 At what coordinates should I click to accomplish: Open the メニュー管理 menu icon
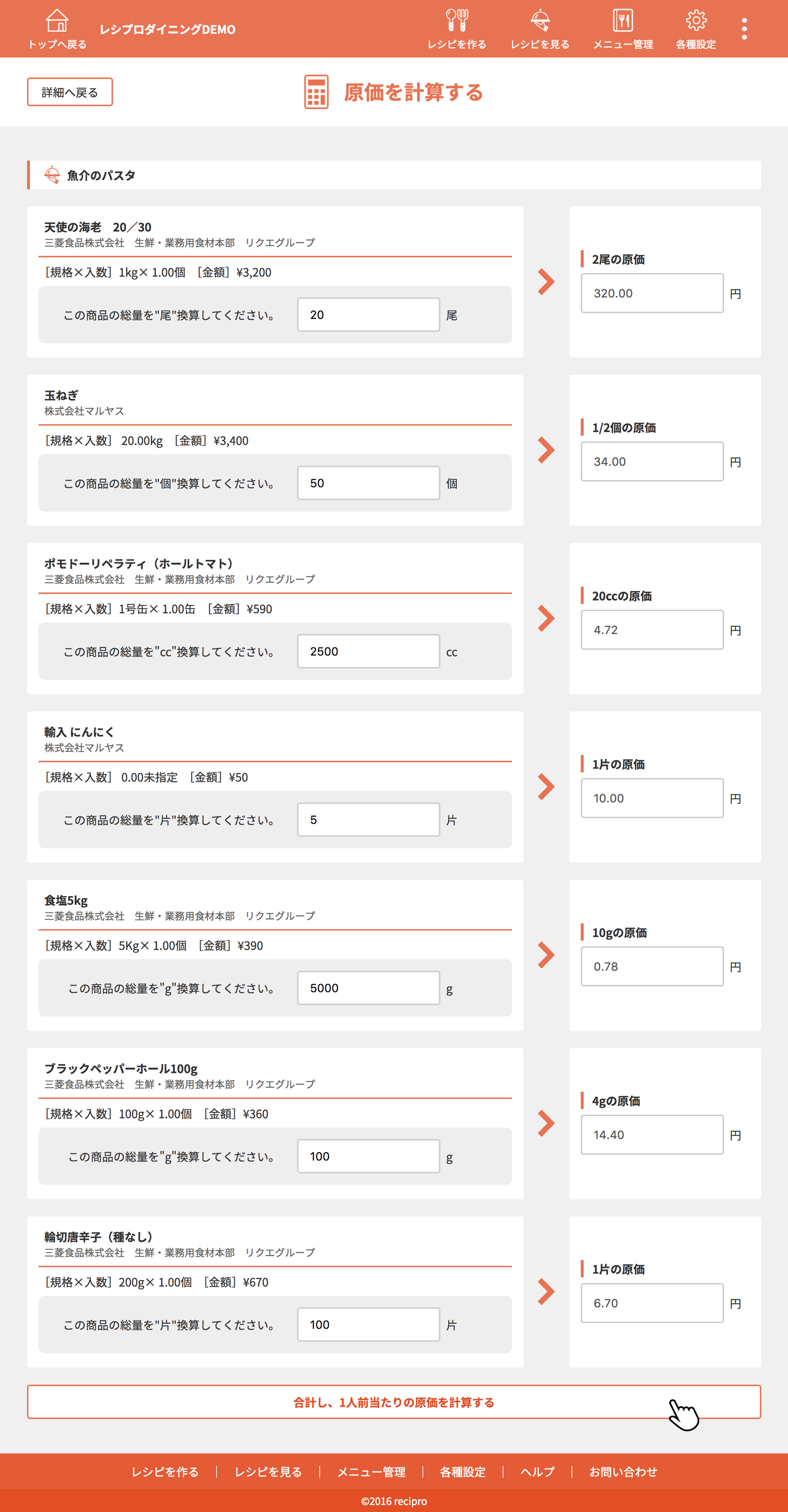623,21
